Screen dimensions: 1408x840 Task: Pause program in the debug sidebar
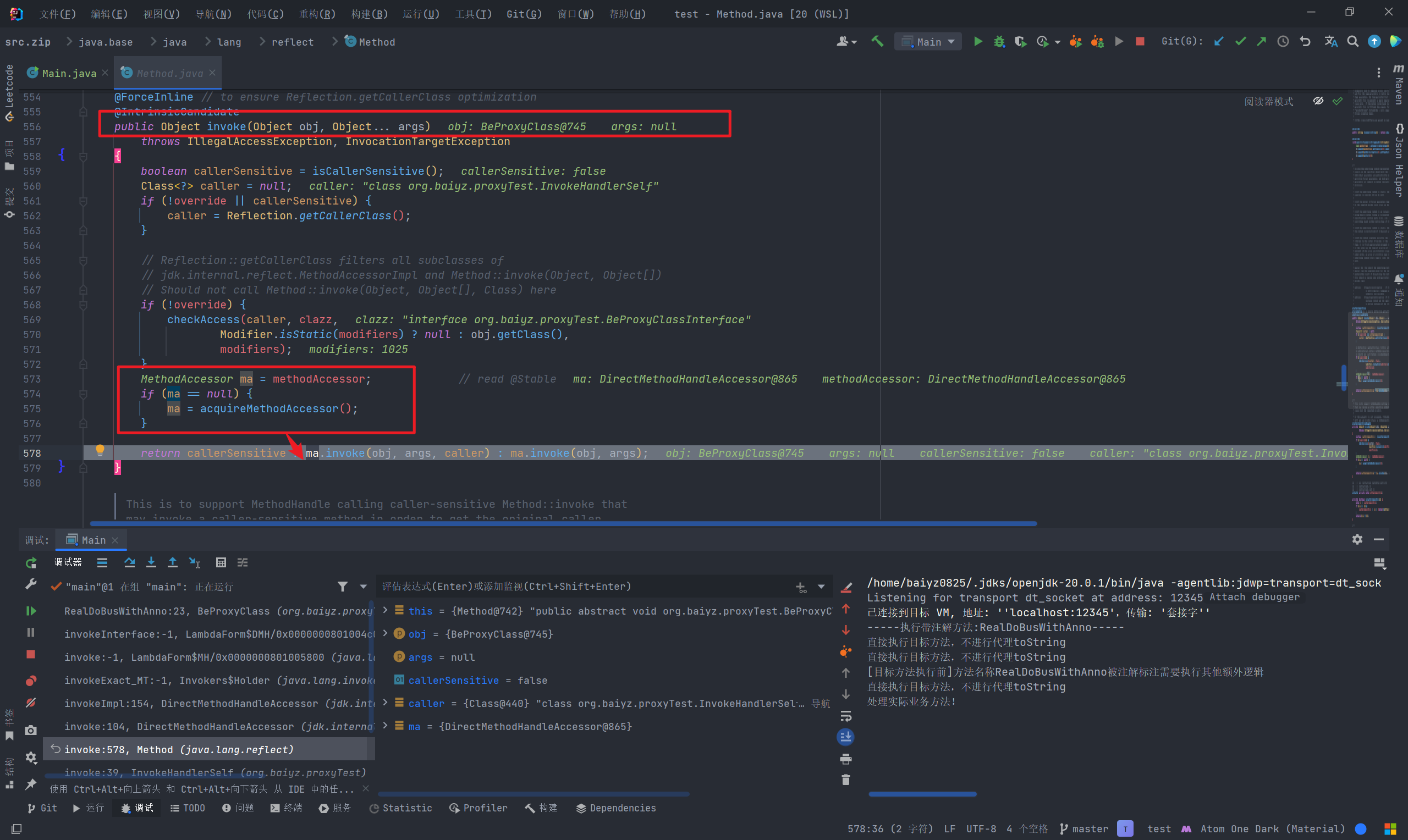(x=31, y=632)
